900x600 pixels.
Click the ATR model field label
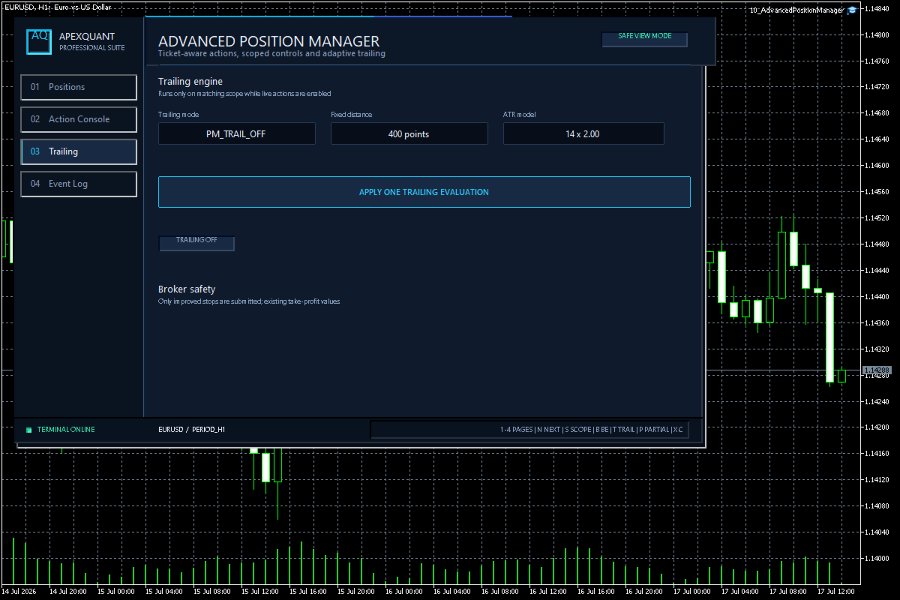tap(519, 114)
